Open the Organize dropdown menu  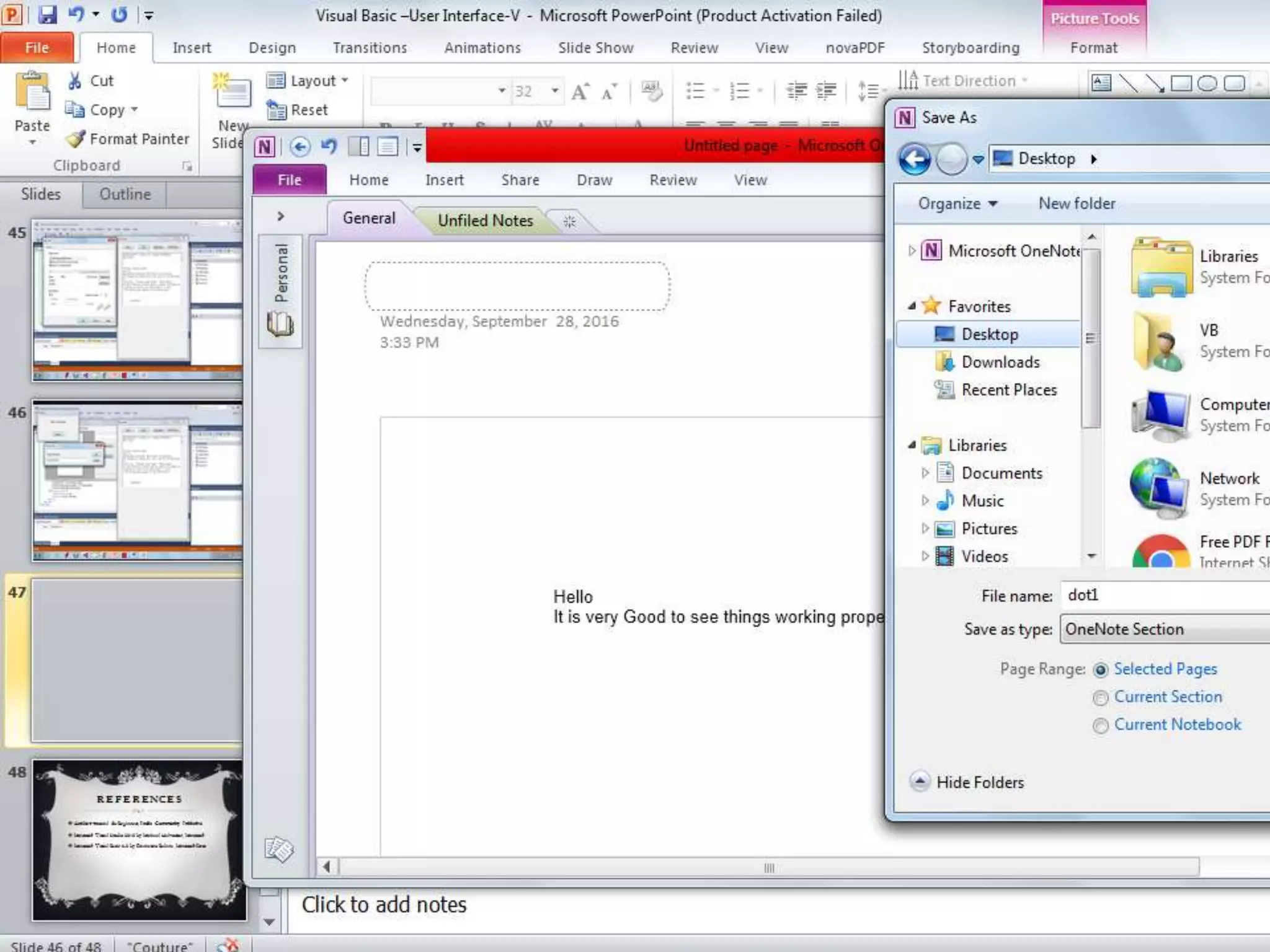(x=957, y=204)
